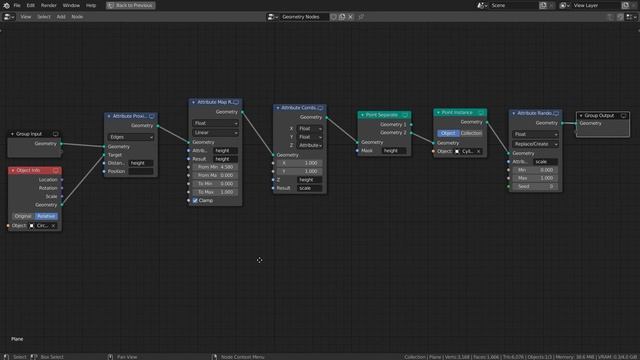Viewport: 640px width, 360px height.
Task: Open the editor type selector icon
Action: (x=9, y=17)
